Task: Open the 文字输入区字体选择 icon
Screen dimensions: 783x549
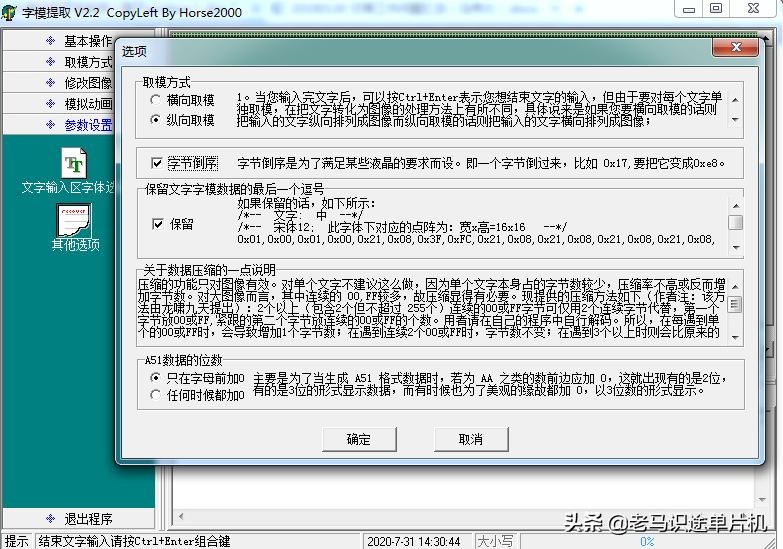Action: [74, 163]
